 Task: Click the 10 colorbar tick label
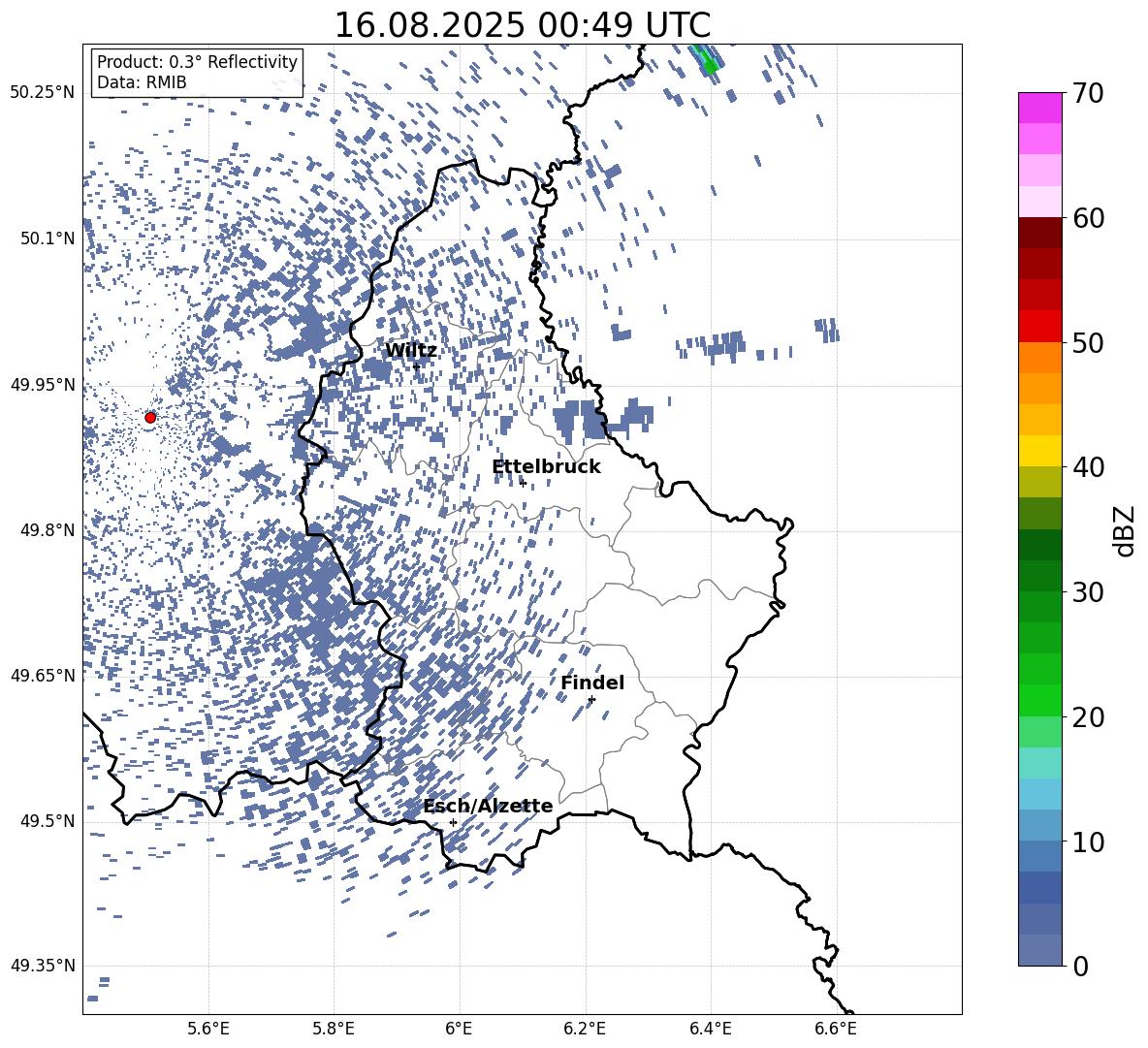coord(1088,842)
